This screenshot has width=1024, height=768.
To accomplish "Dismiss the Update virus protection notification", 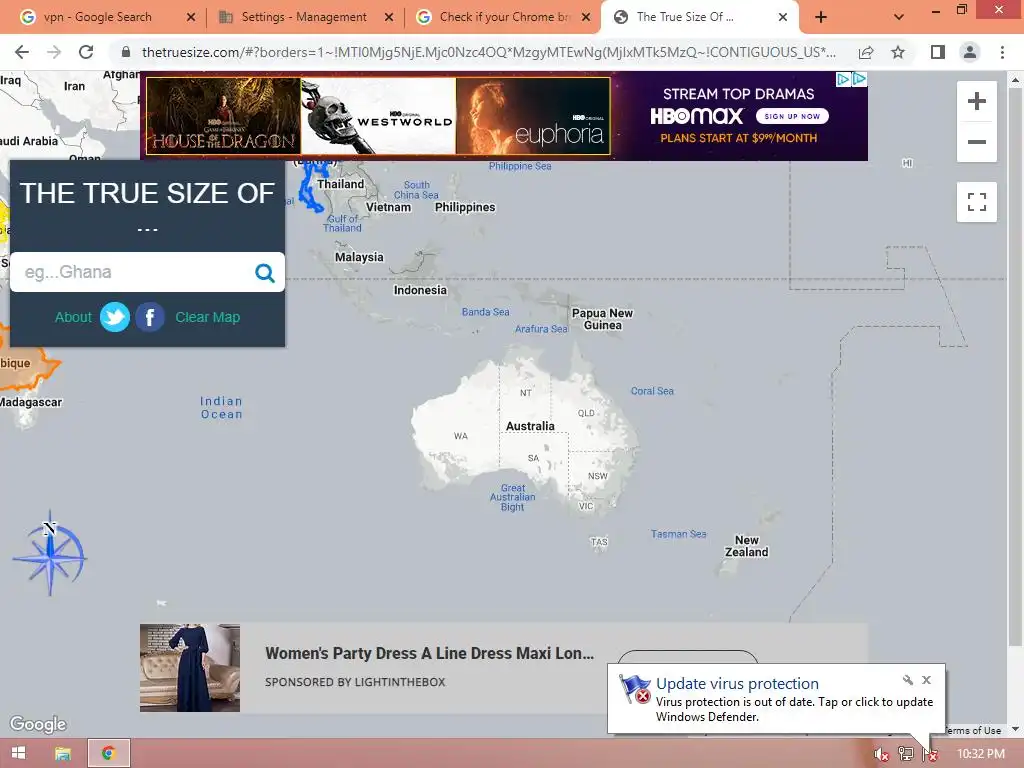I will tap(926, 680).
